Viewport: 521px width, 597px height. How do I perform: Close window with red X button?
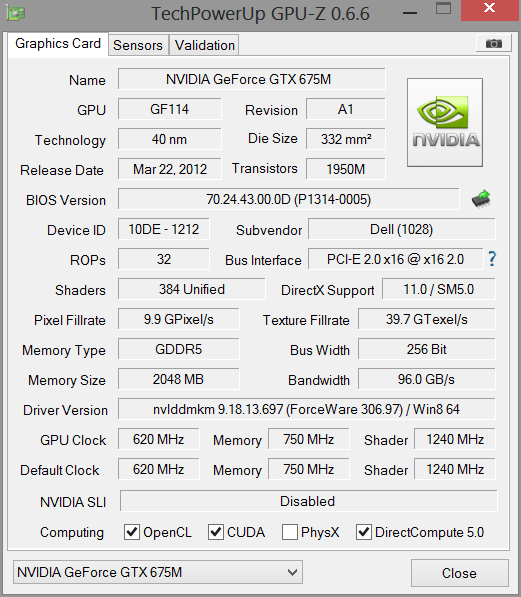tap(490, 9)
